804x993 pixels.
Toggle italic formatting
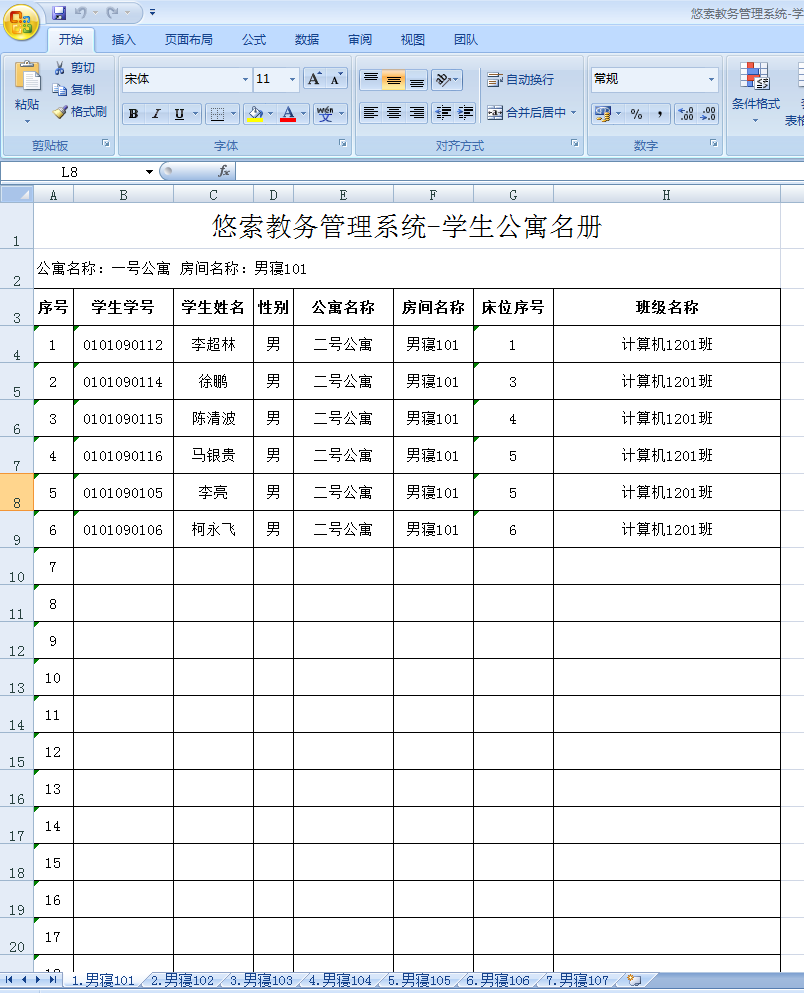pyautogui.click(x=156, y=114)
